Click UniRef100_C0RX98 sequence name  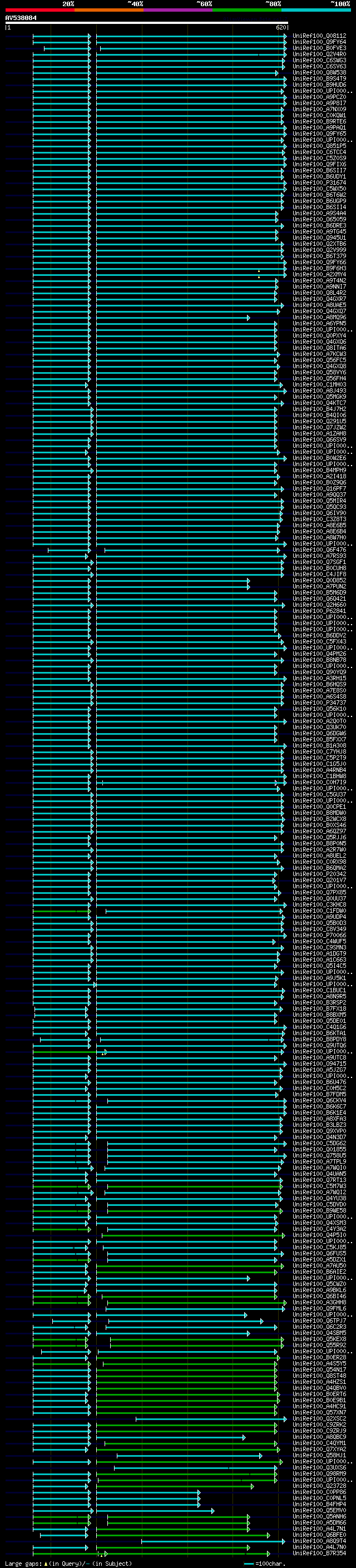pyautogui.click(x=319, y=861)
